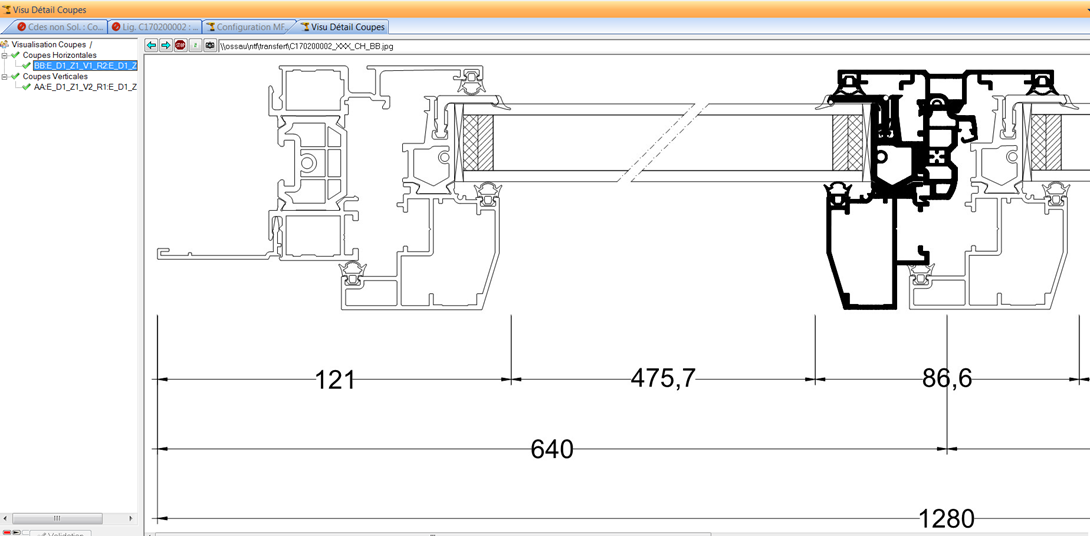Image resolution: width=1090 pixels, height=536 pixels.
Task: Click the Visualisation Coupes root icon
Action: pos(5,45)
